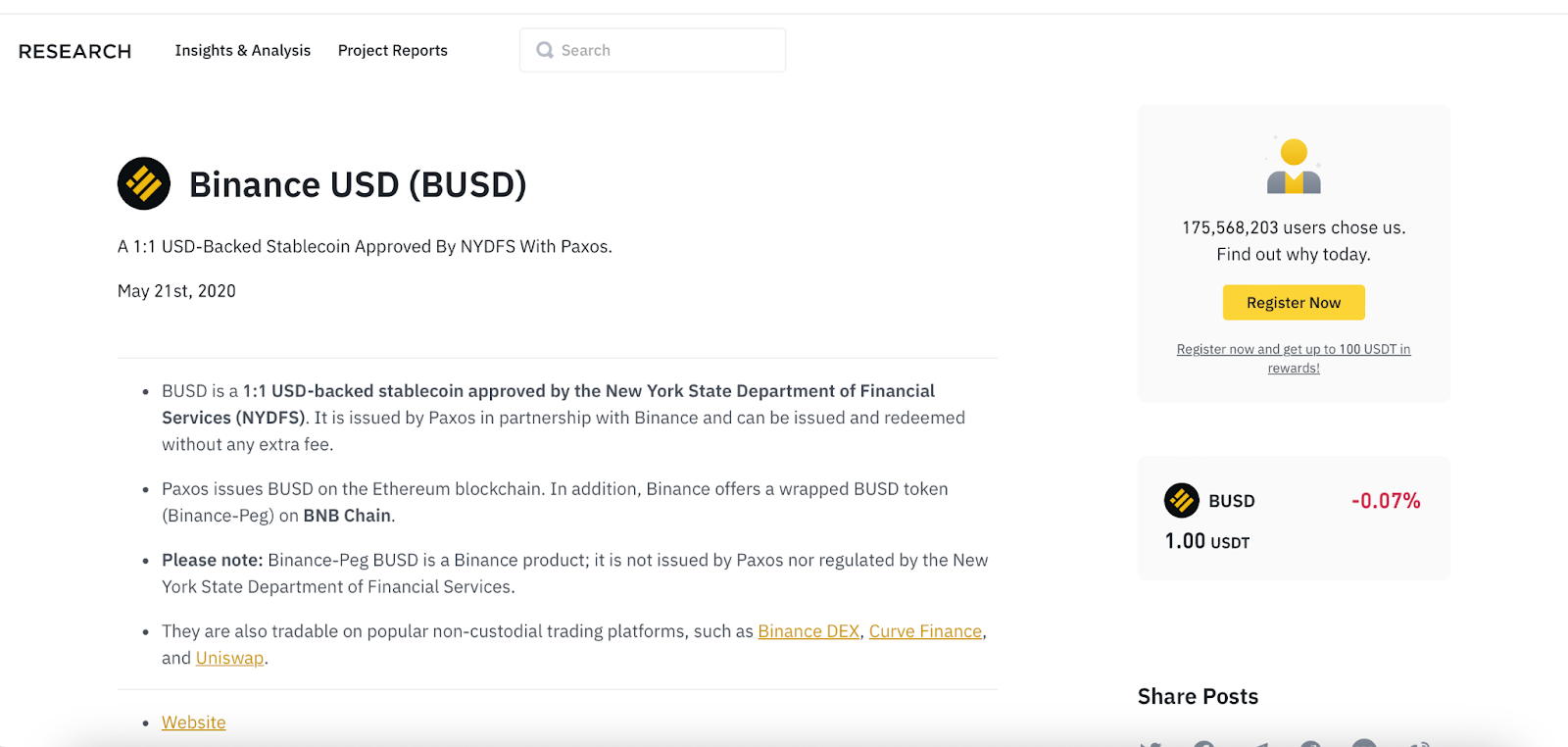Click the BUSD coin icon in price card
The height and width of the screenshot is (747, 1568).
click(1182, 500)
